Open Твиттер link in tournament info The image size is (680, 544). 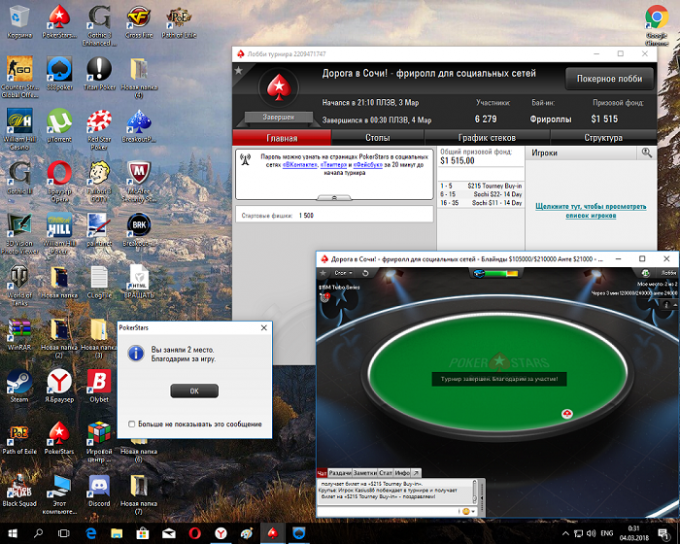coord(333,165)
